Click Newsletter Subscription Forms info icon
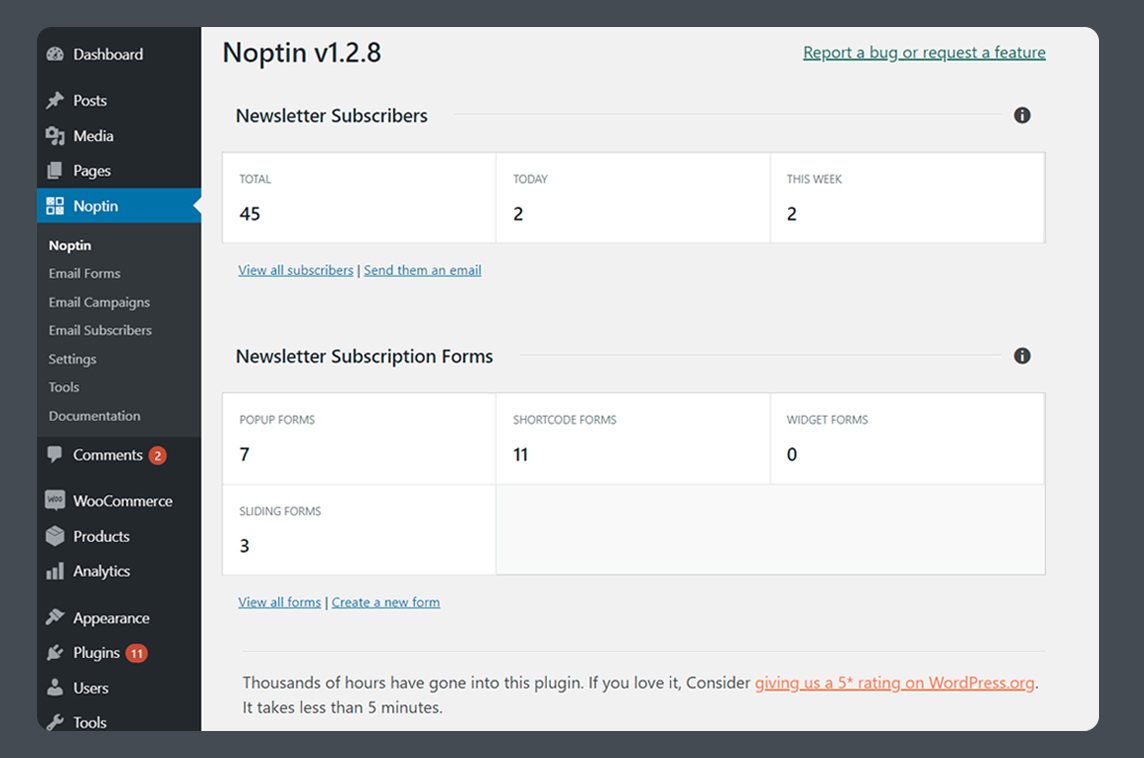The height and width of the screenshot is (758, 1144). tap(1022, 356)
